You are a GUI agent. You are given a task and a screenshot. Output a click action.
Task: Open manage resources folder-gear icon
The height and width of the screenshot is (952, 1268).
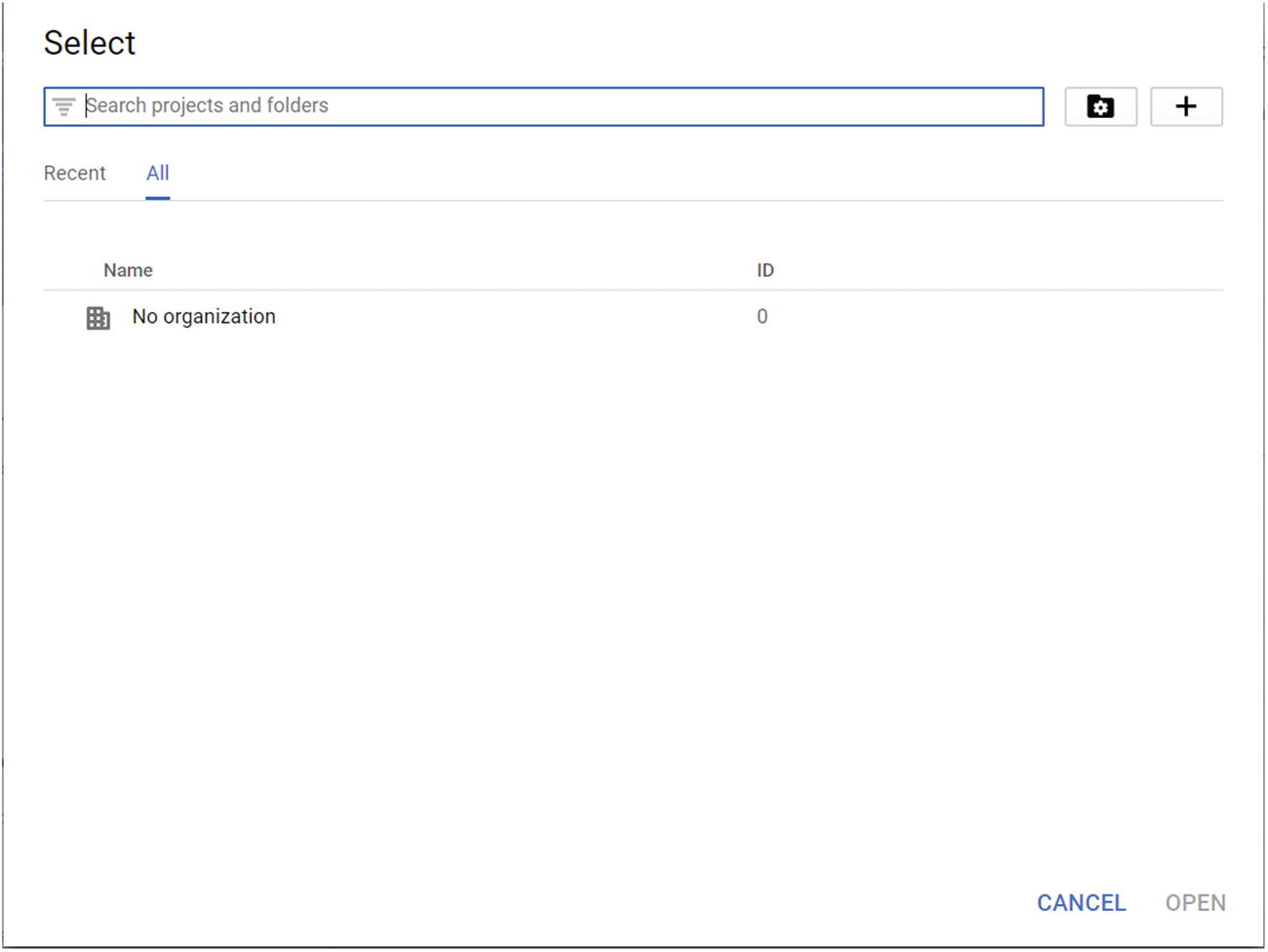[x=1100, y=106]
